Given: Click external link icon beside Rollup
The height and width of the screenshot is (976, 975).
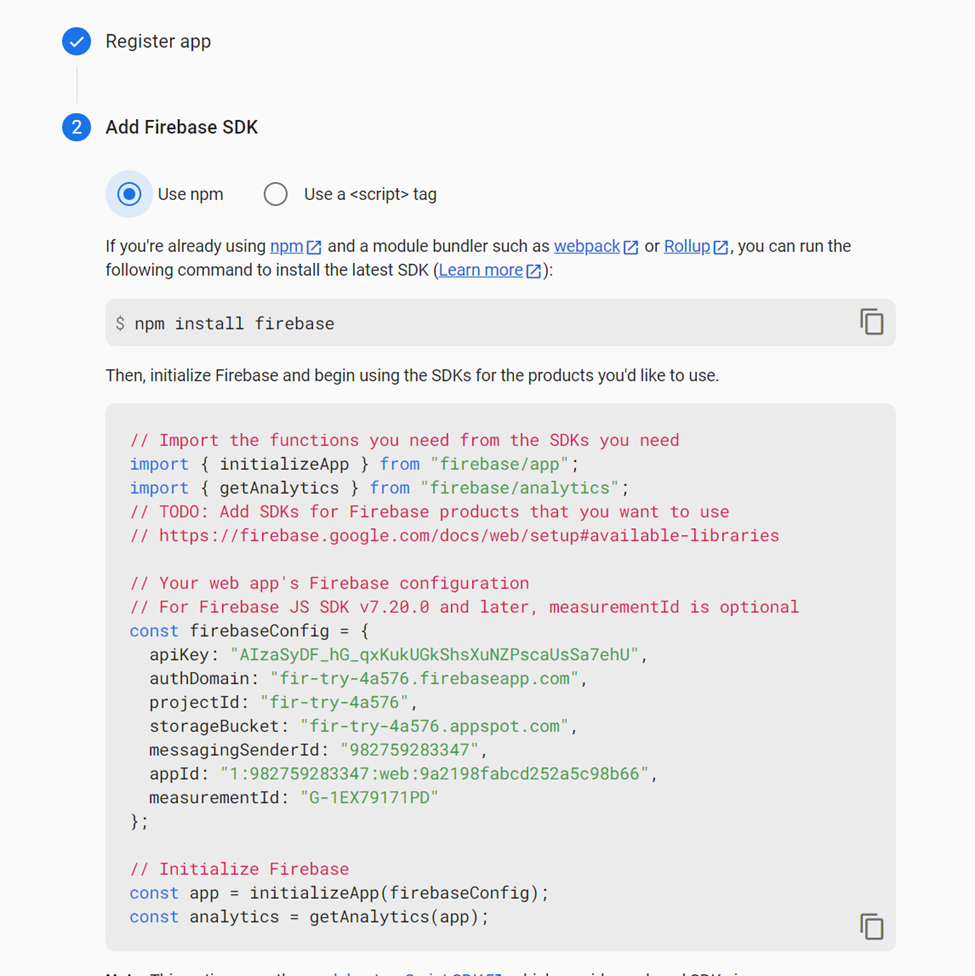Looking at the screenshot, I should click(x=721, y=247).
